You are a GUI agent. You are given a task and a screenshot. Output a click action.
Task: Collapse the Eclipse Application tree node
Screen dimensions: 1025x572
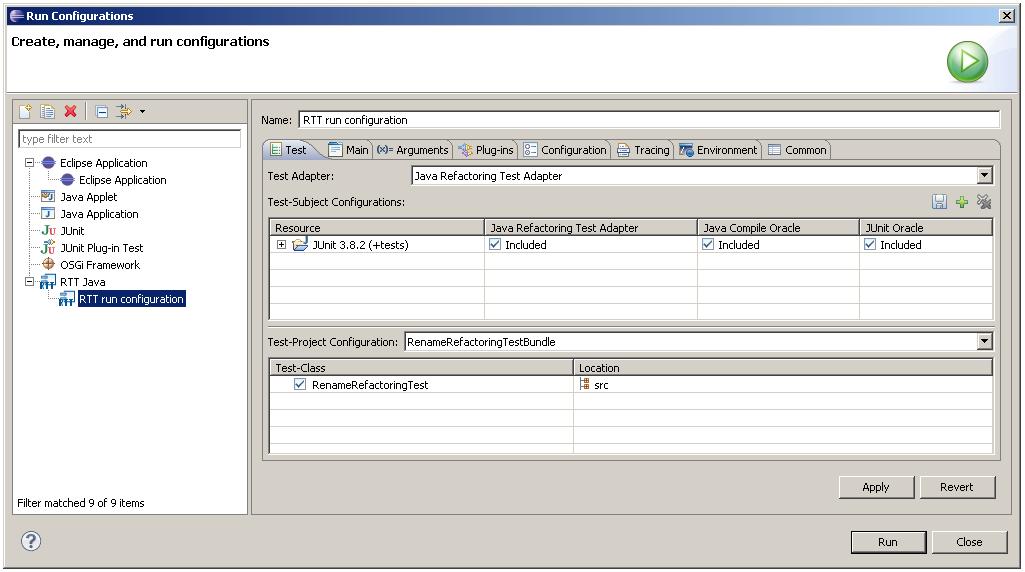click(x=29, y=163)
